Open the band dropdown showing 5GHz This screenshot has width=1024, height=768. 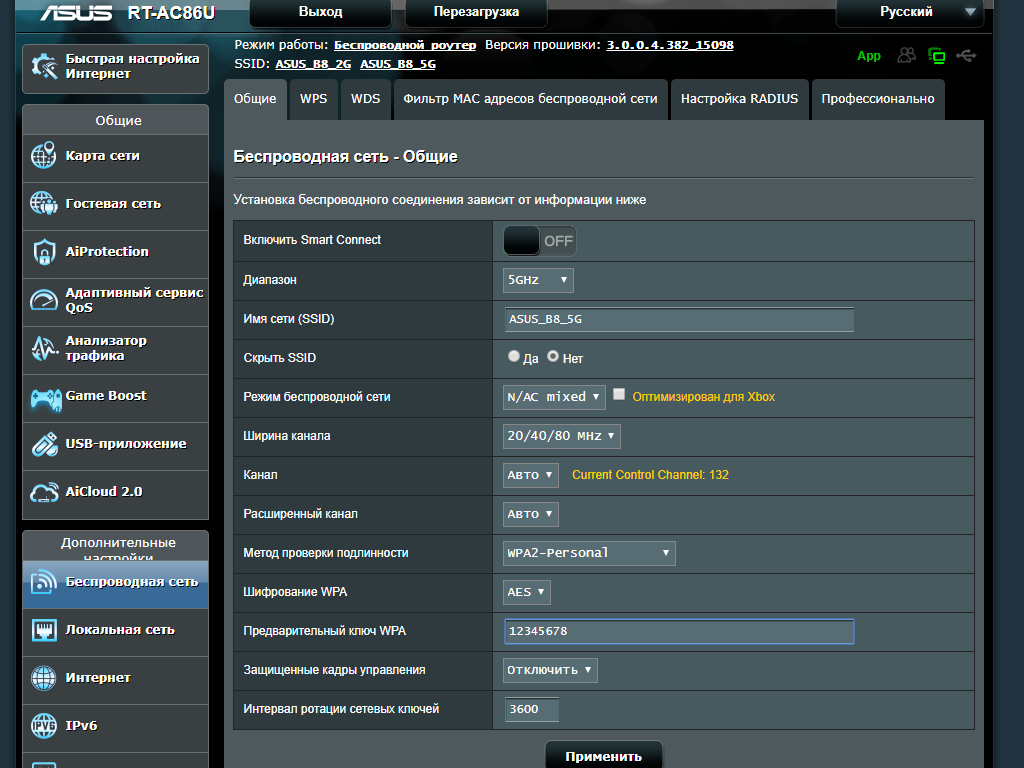[x=538, y=280]
